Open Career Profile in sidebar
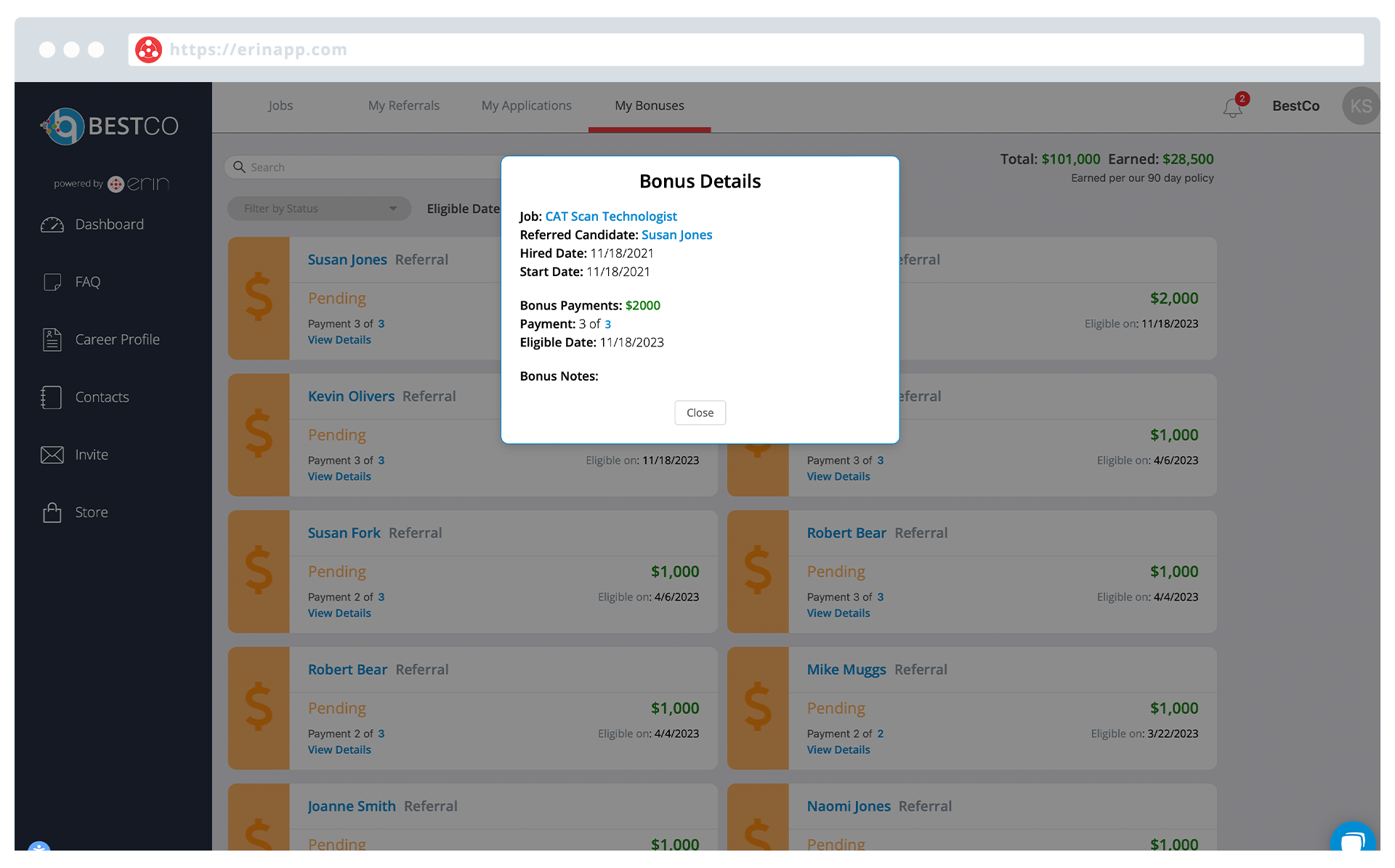The width and height of the screenshot is (1395, 868). [x=100, y=339]
